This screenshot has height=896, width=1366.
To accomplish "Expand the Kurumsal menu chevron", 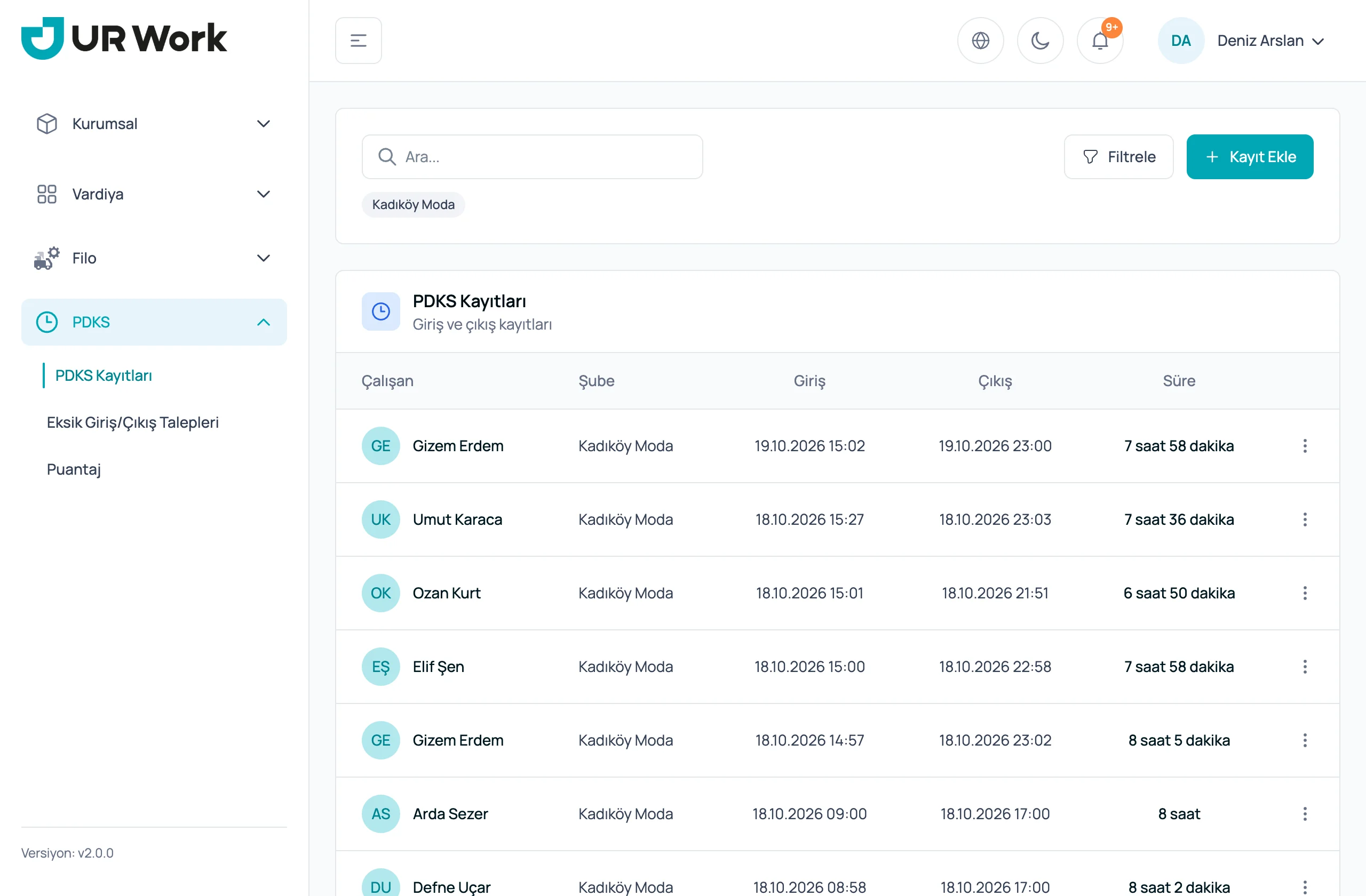I will click(x=264, y=123).
